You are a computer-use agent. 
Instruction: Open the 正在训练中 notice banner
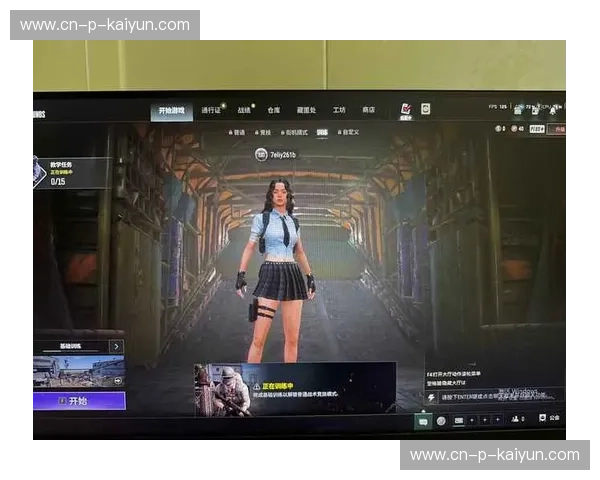click(295, 389)
